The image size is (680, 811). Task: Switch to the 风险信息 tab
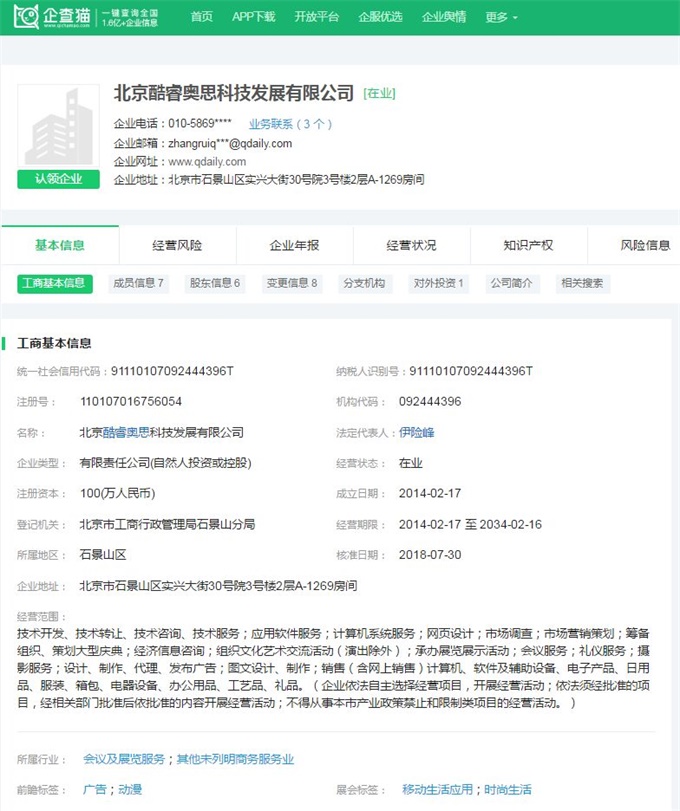[x=645, y=245]
